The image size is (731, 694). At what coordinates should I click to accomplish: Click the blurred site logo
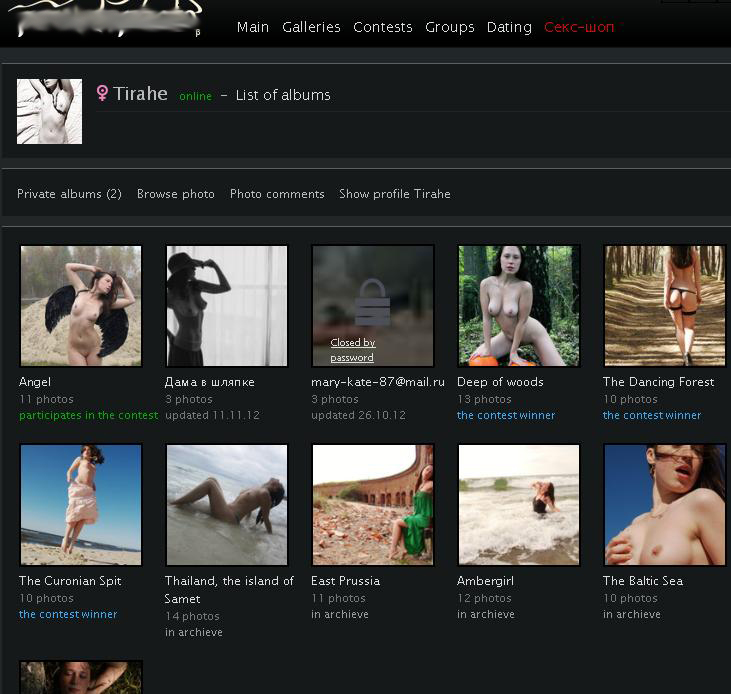click(x=107, y=19)
